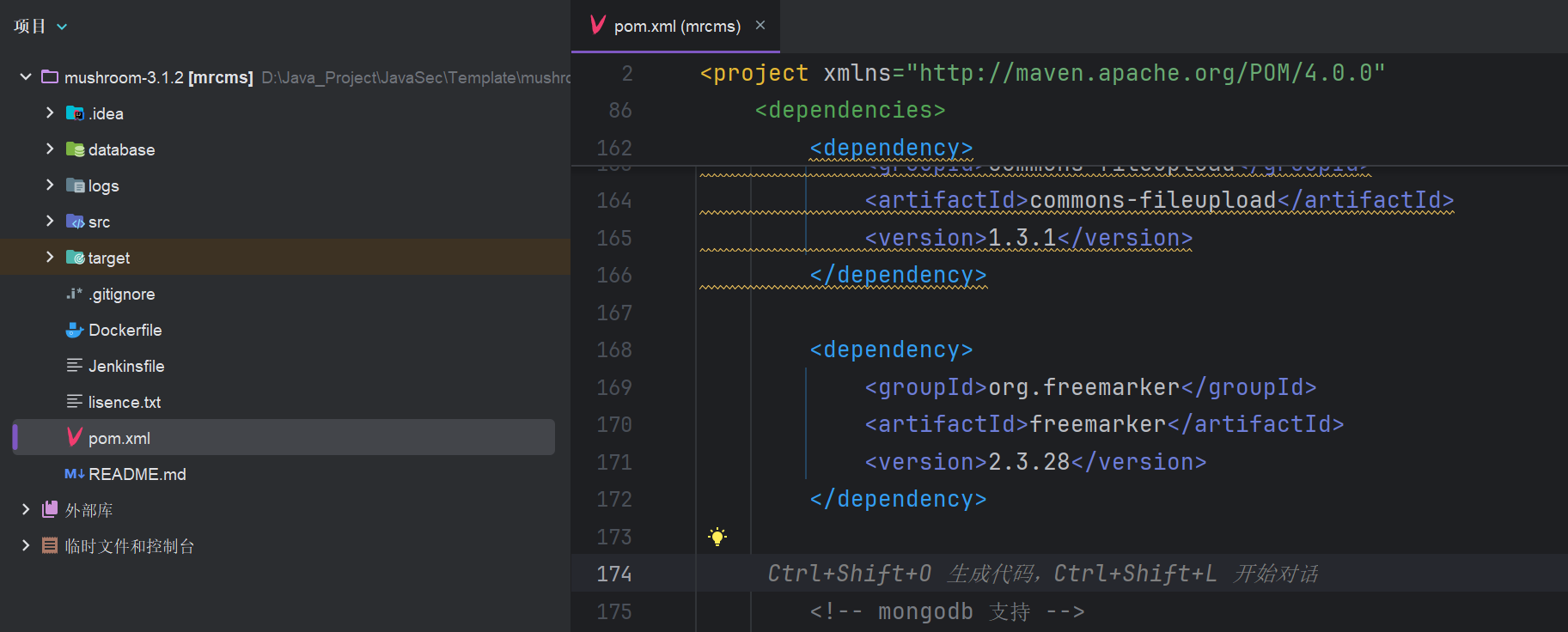Open Jenkinsfile from the project tree
The image size is (1568, 632).
pos(126,366)
